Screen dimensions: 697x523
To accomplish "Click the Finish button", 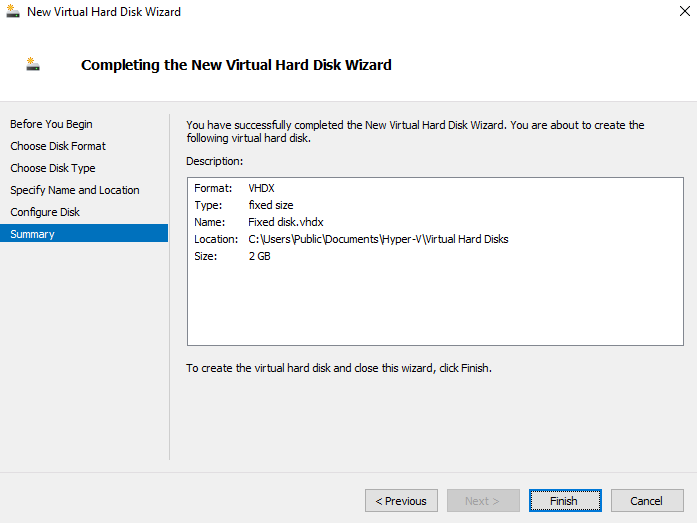I will (565, 501).
